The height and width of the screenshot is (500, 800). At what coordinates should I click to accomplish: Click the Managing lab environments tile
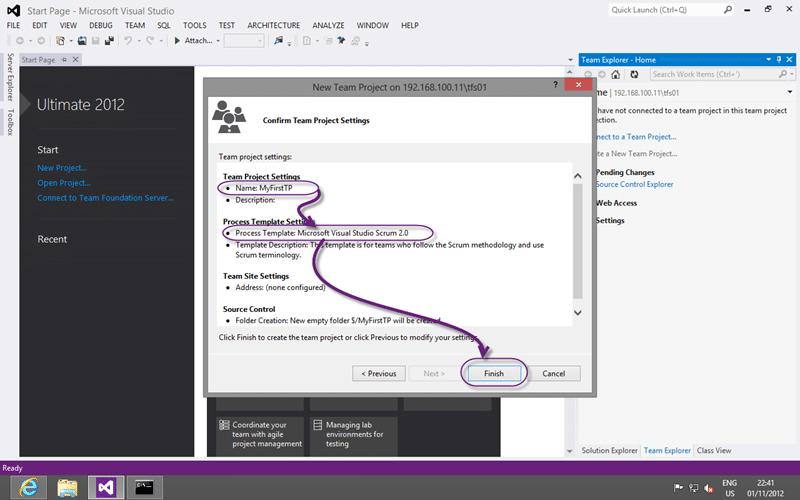pyautogui.click(x=354, y=434)
